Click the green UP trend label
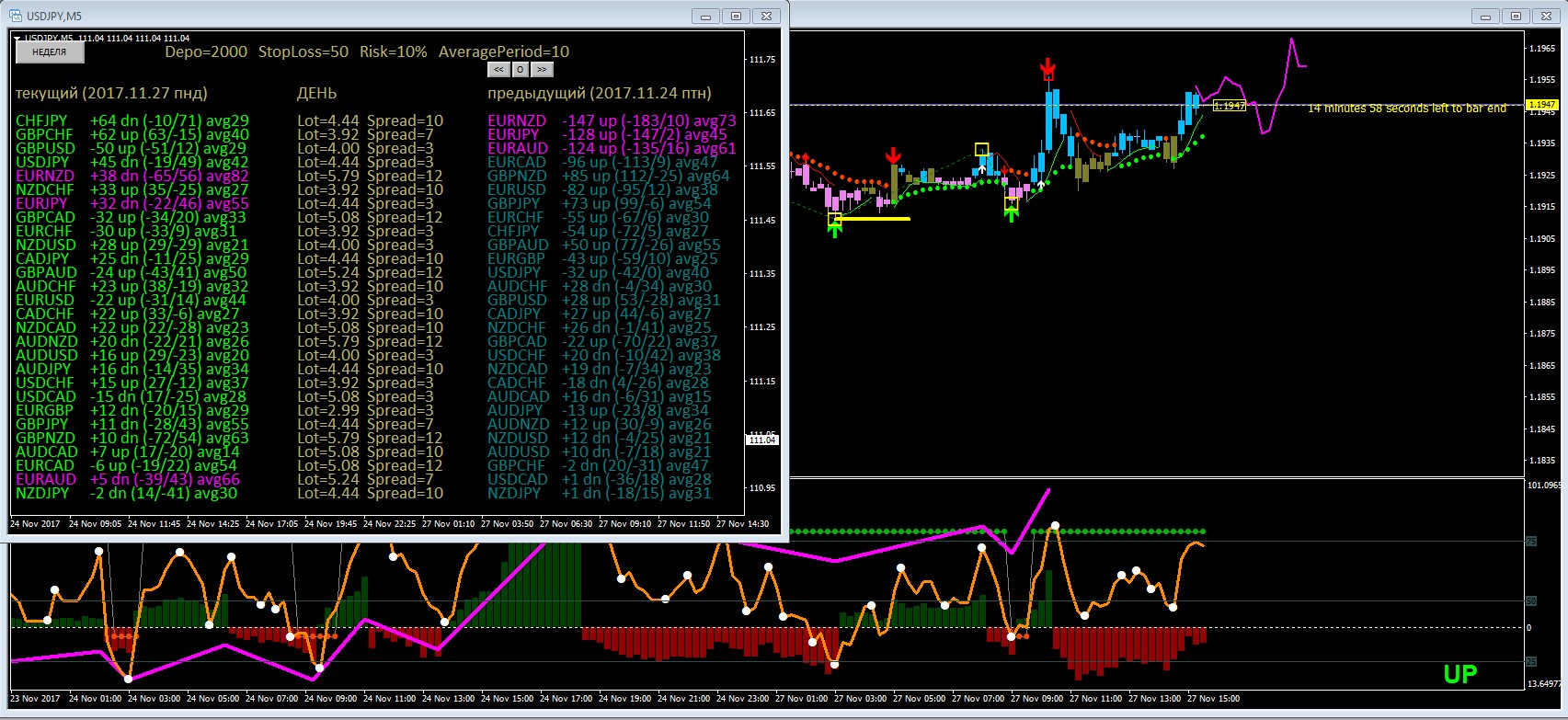This screenshot has width=1568, height=720. click(1460, 675)
